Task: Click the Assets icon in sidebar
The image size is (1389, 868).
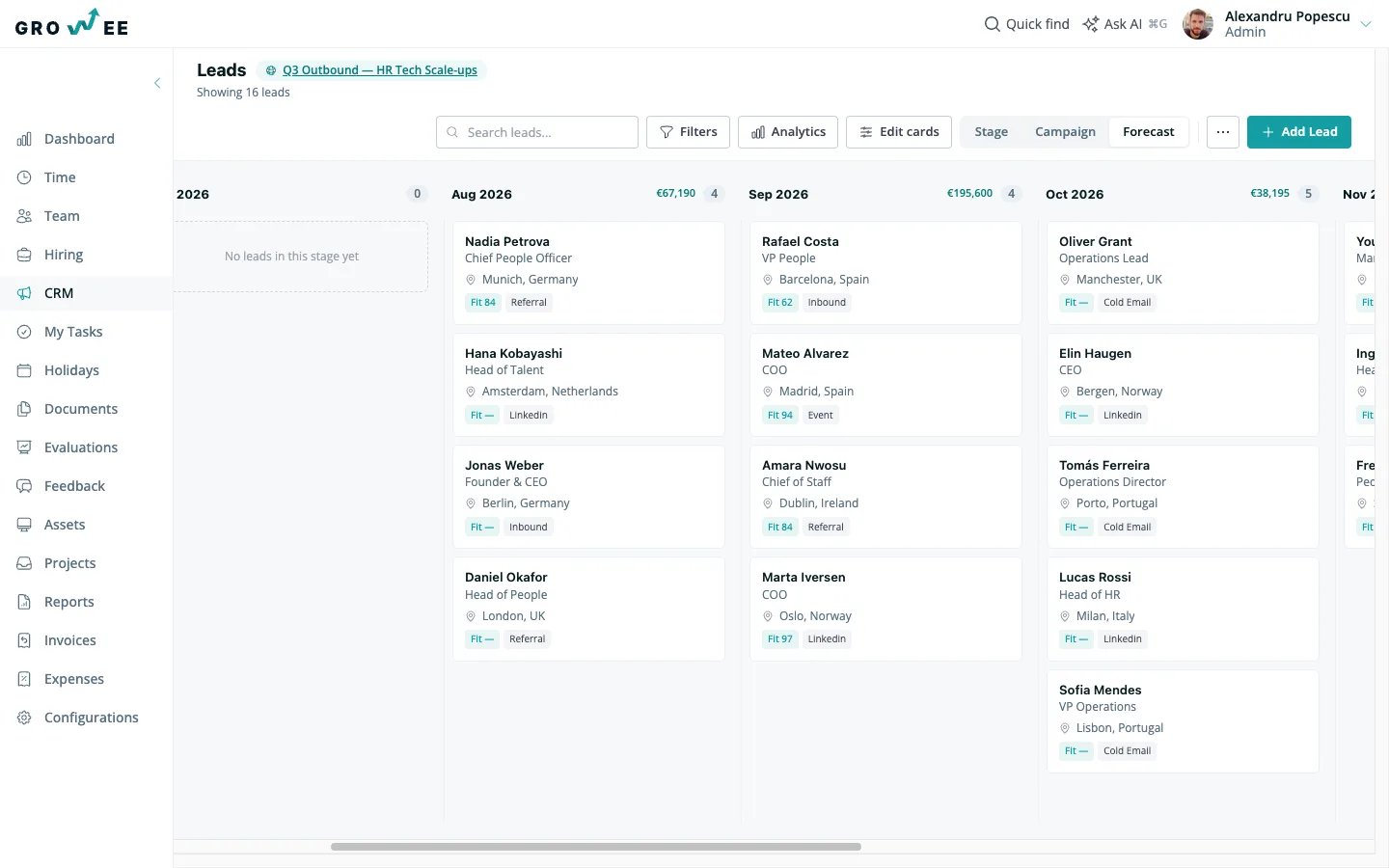Action: [x=24, y=525]
